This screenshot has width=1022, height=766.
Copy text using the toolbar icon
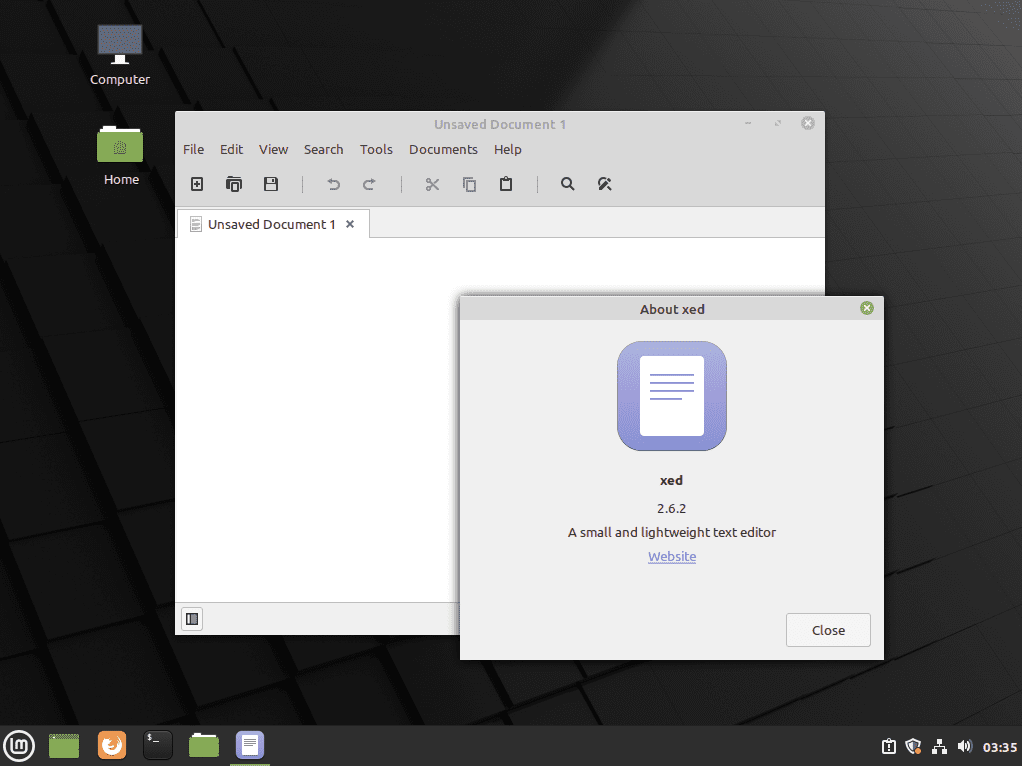point(469,184)
